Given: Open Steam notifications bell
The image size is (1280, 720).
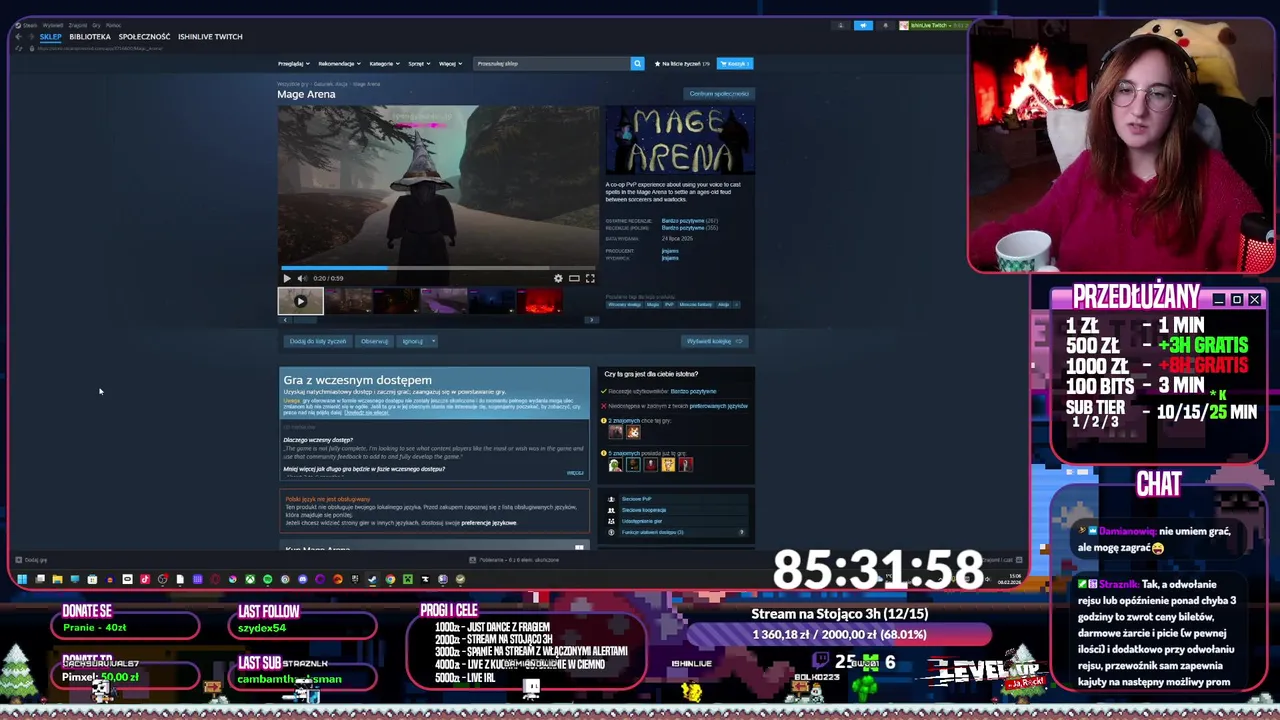Looking at the screenshot, I should click(x=885, y=25).
